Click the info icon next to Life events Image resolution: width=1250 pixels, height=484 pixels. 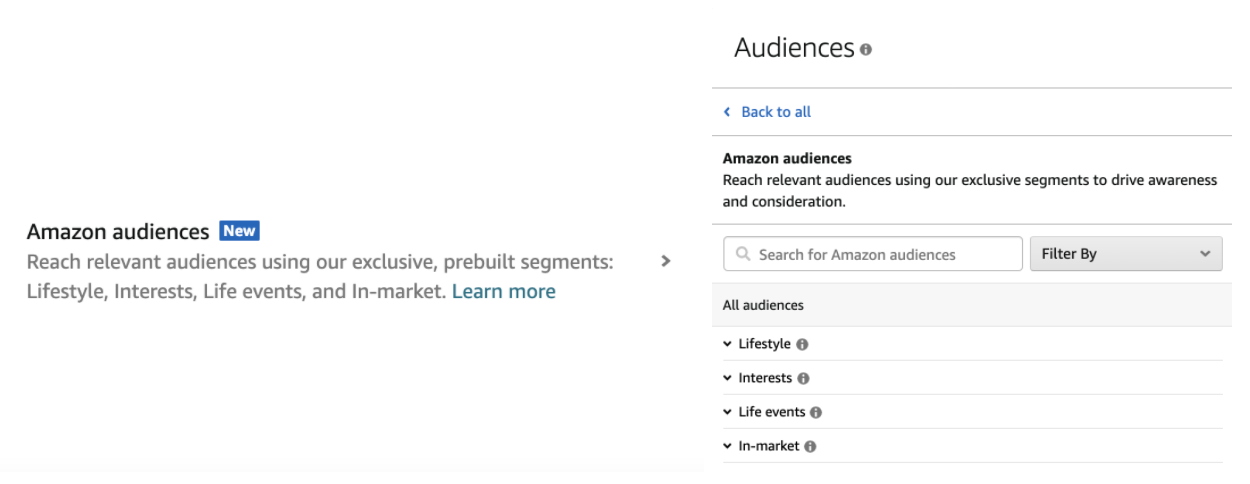point(816,413)
